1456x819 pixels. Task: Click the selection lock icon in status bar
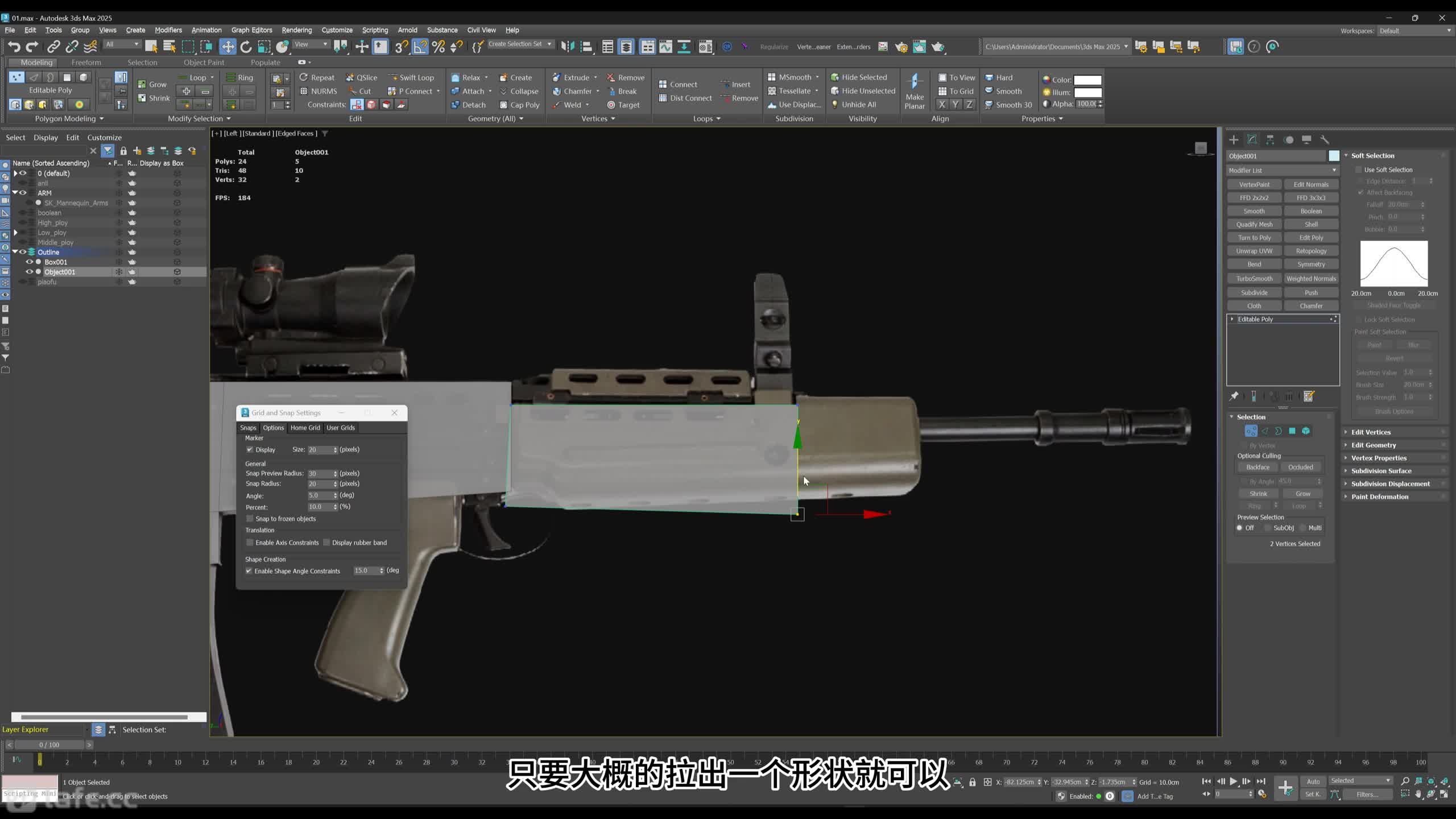click(973, 782)
